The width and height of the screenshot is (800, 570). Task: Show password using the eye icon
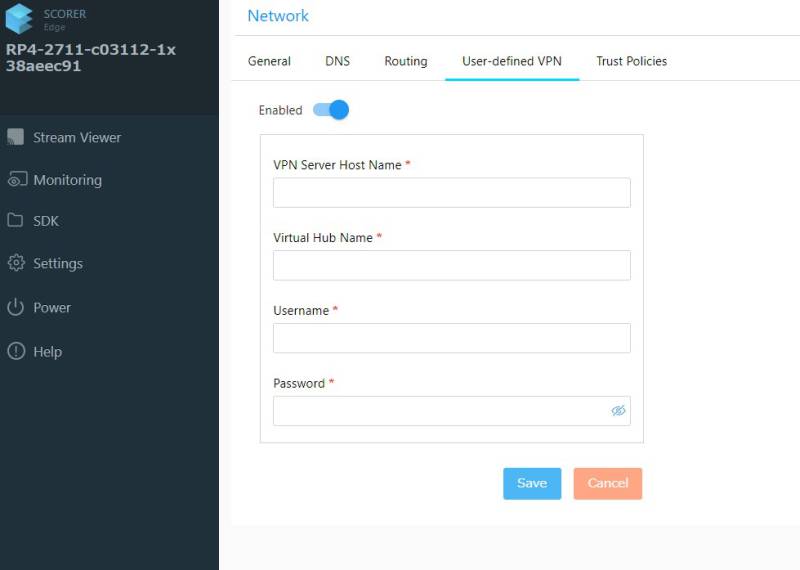(618, 411)
